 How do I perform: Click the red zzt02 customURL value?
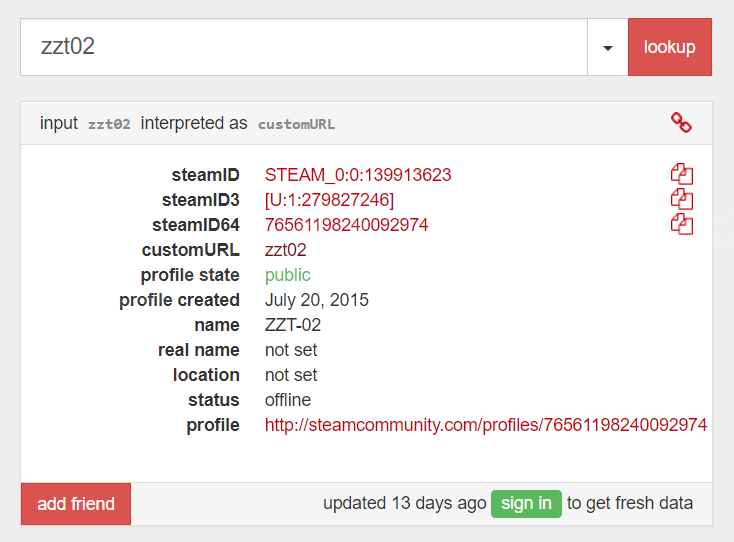[286, 250]
